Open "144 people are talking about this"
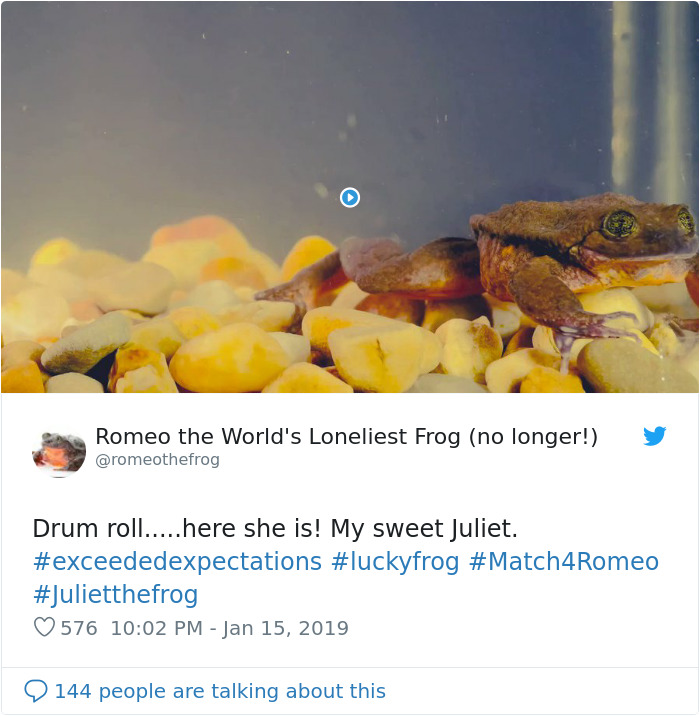Screen dimensions: 700x716 (x=219, y=691)
